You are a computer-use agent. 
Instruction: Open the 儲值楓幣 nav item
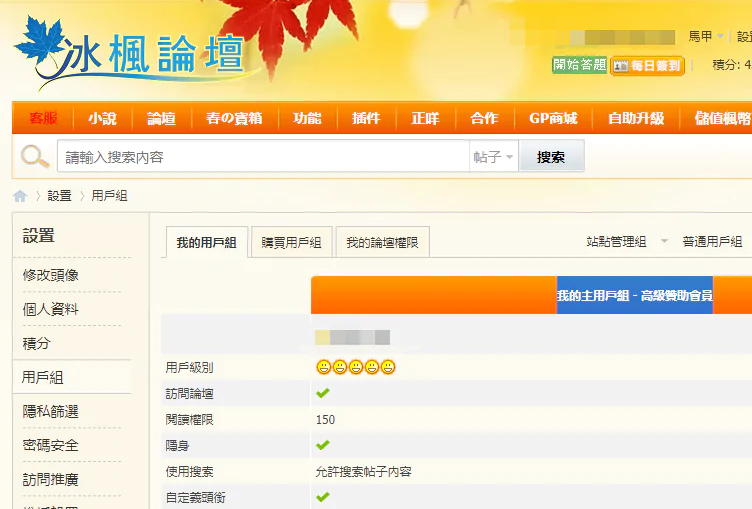pos(722,118)
